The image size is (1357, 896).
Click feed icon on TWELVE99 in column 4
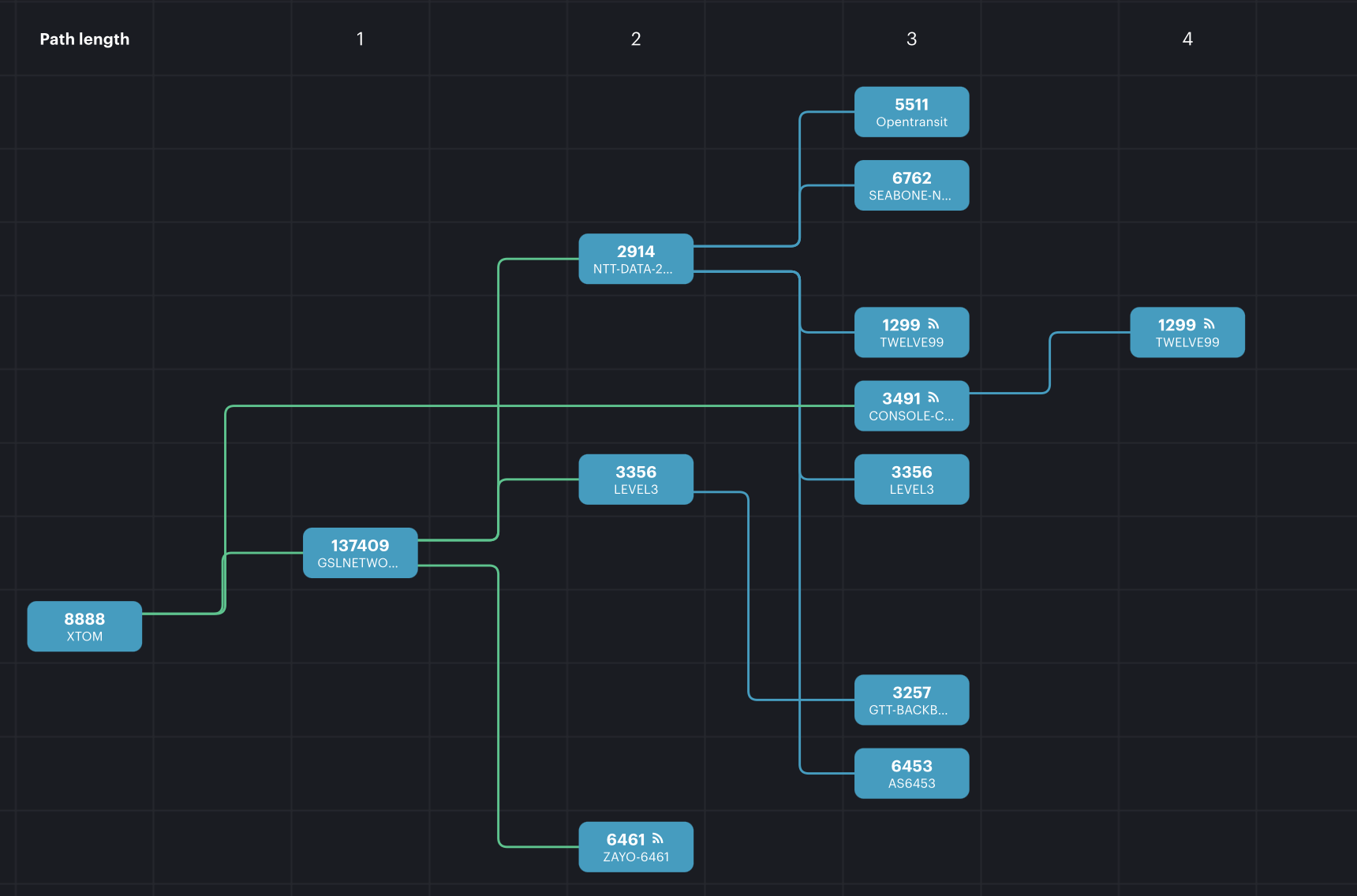(1209, 324)
